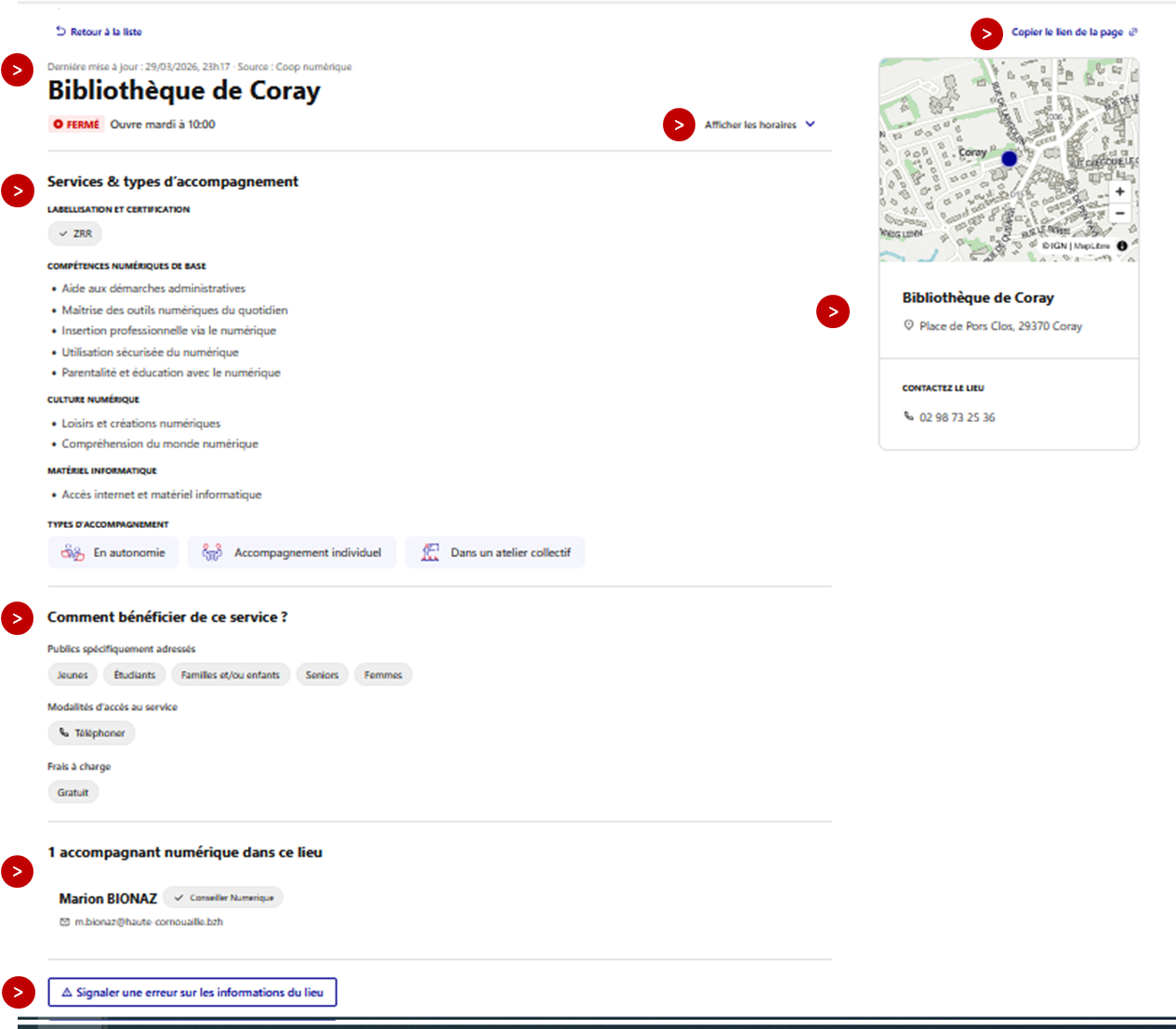Go back with 'Retour à la liste'
This screenshot has width=1176, height=1029.
(99, 32)
